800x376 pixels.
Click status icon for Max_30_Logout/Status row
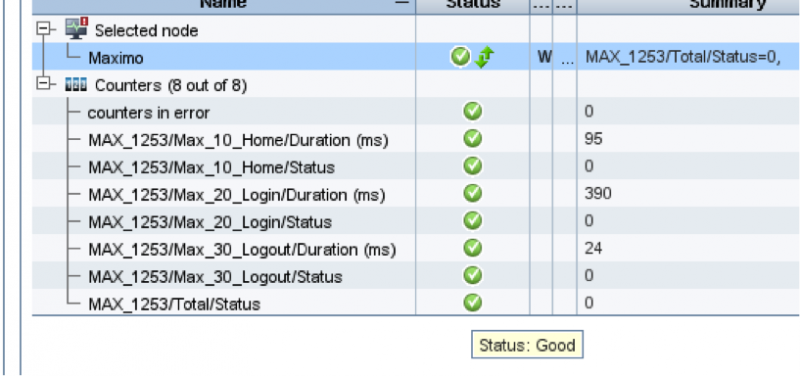pos(472,275)
